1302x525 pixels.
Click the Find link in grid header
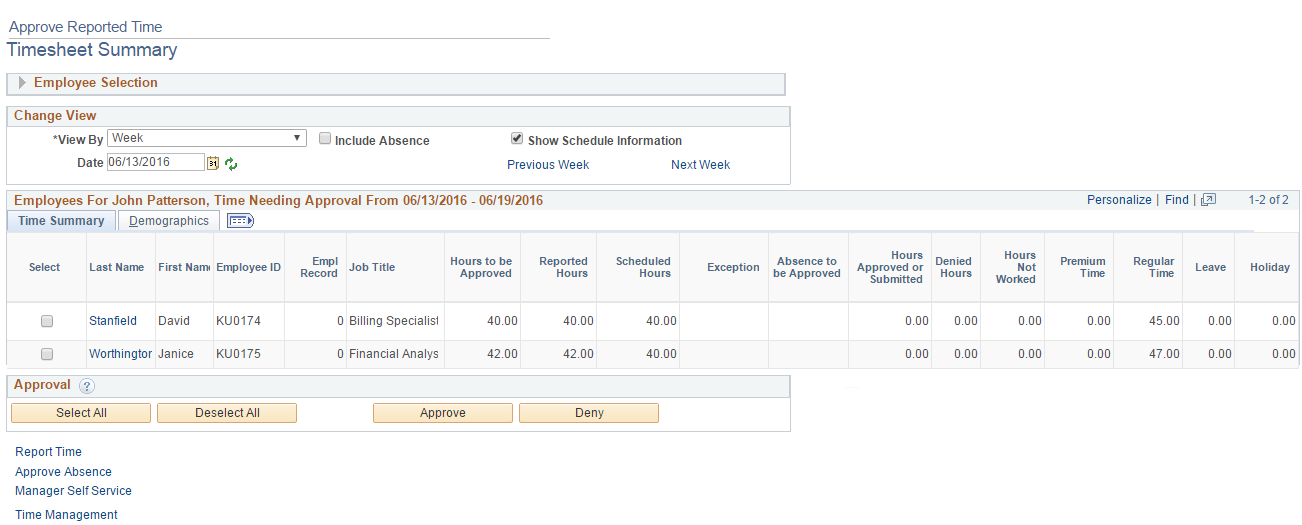[x=1177, y=200]
